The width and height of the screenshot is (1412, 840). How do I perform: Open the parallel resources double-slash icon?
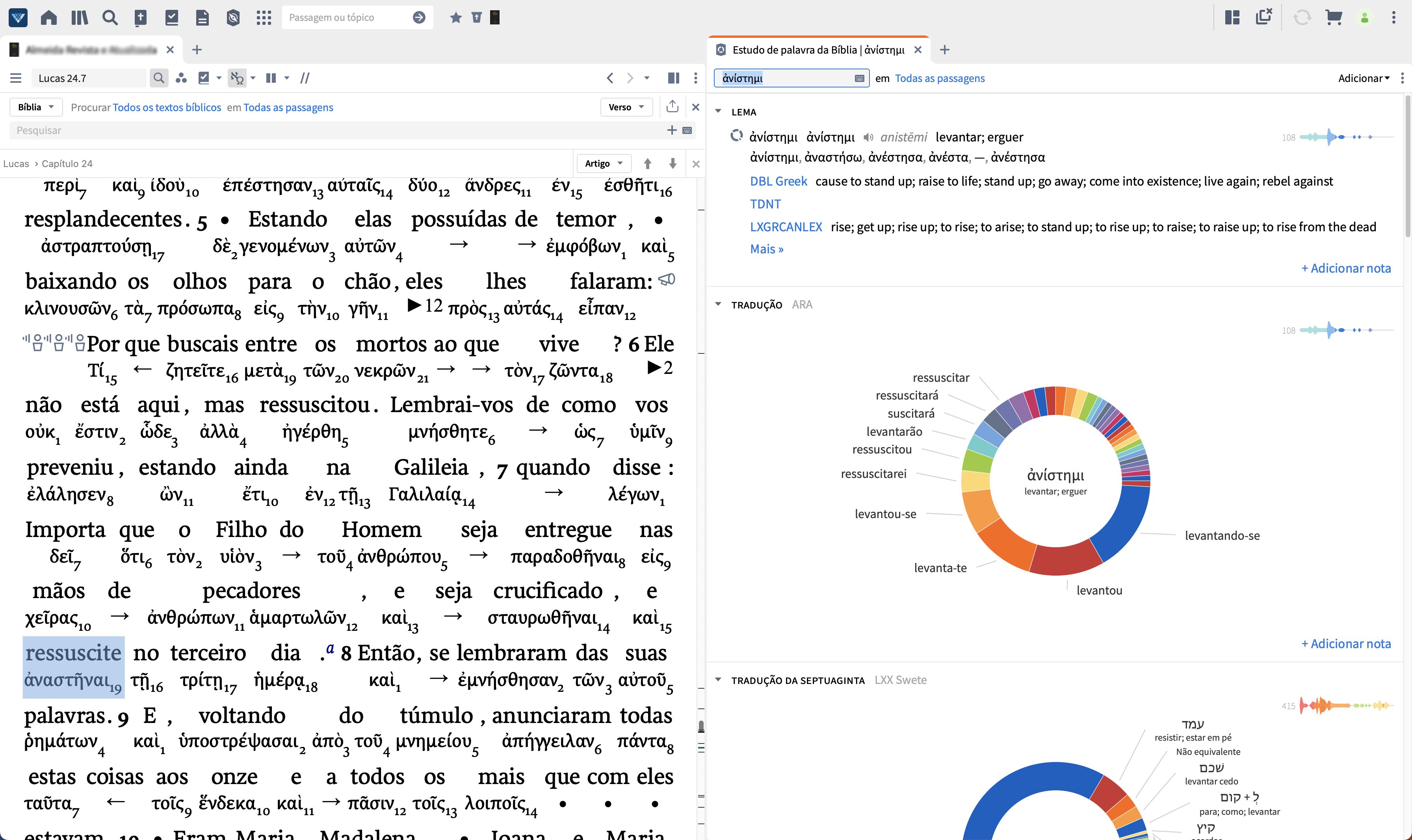point(305,78)
